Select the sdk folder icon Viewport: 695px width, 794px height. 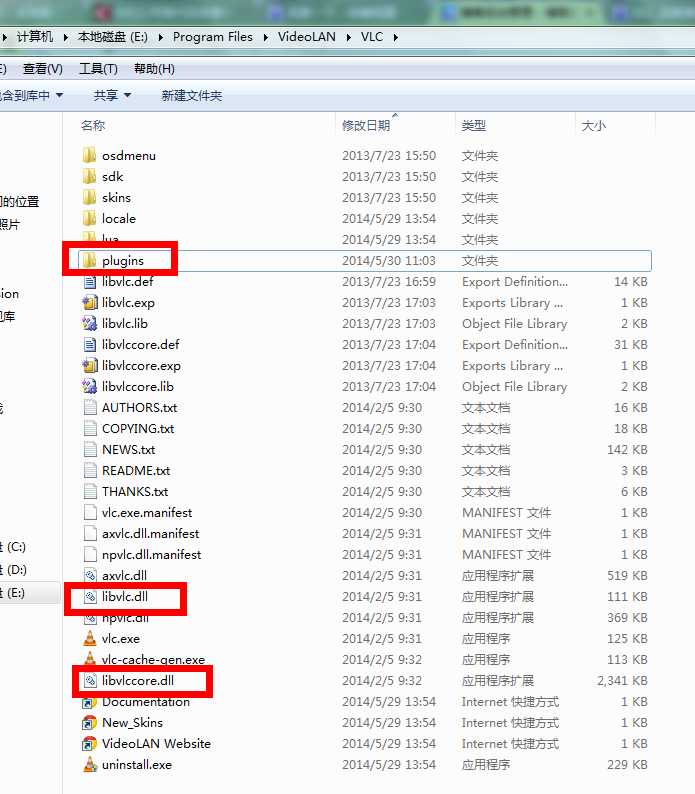click(x=90, y=176)
